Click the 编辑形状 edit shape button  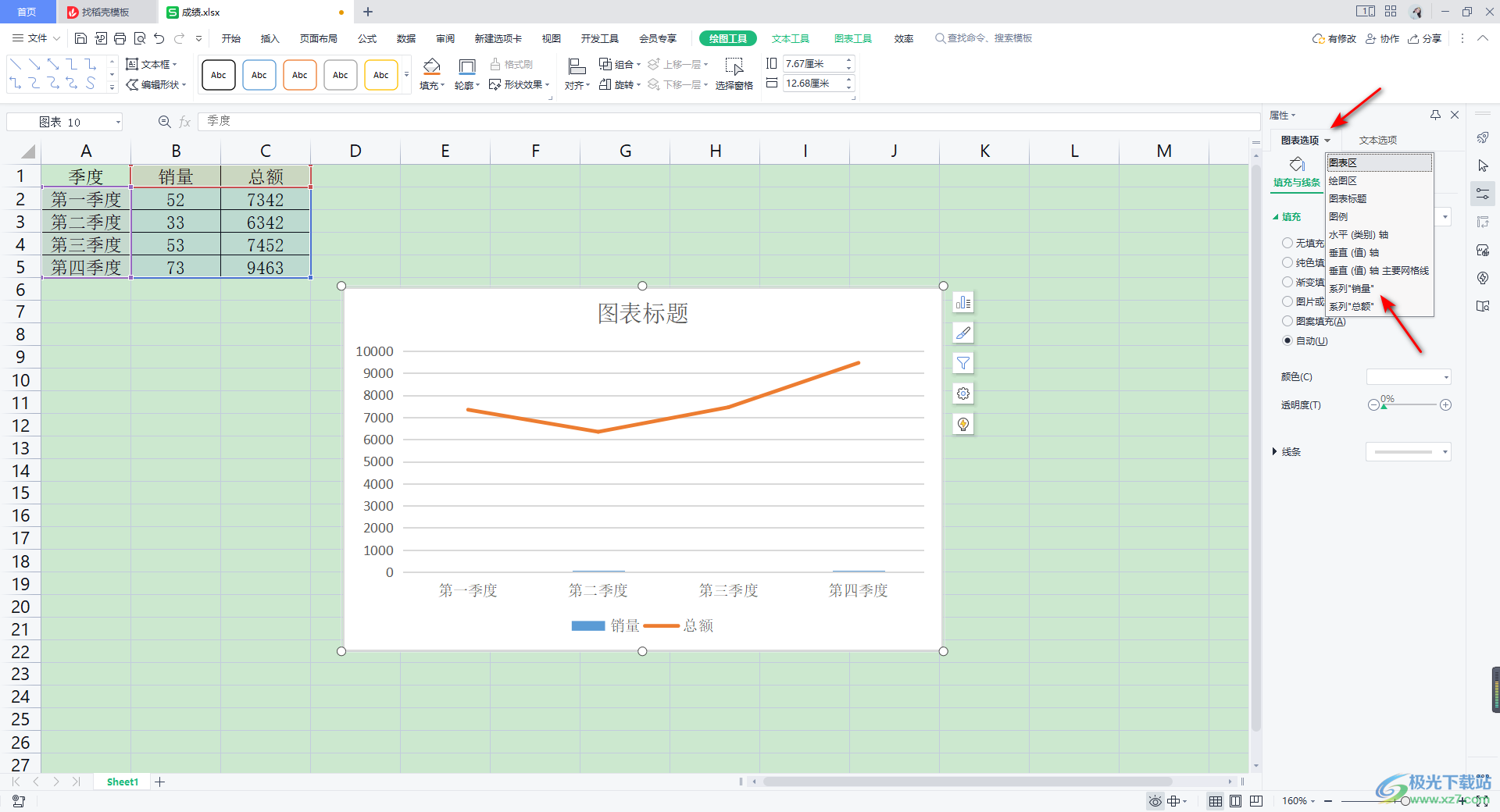(x=156, y=84)
